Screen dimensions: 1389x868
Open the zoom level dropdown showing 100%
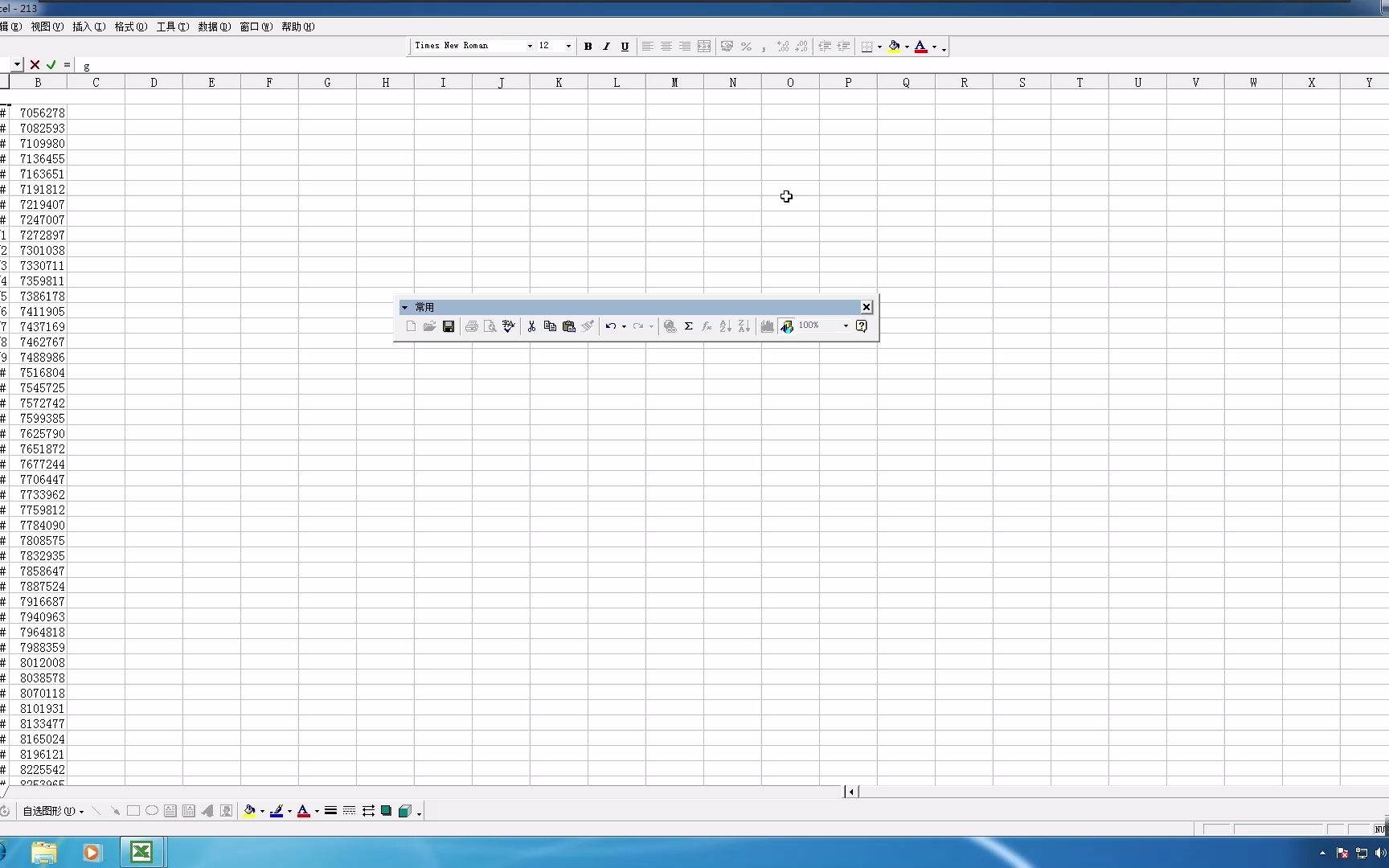844,325
